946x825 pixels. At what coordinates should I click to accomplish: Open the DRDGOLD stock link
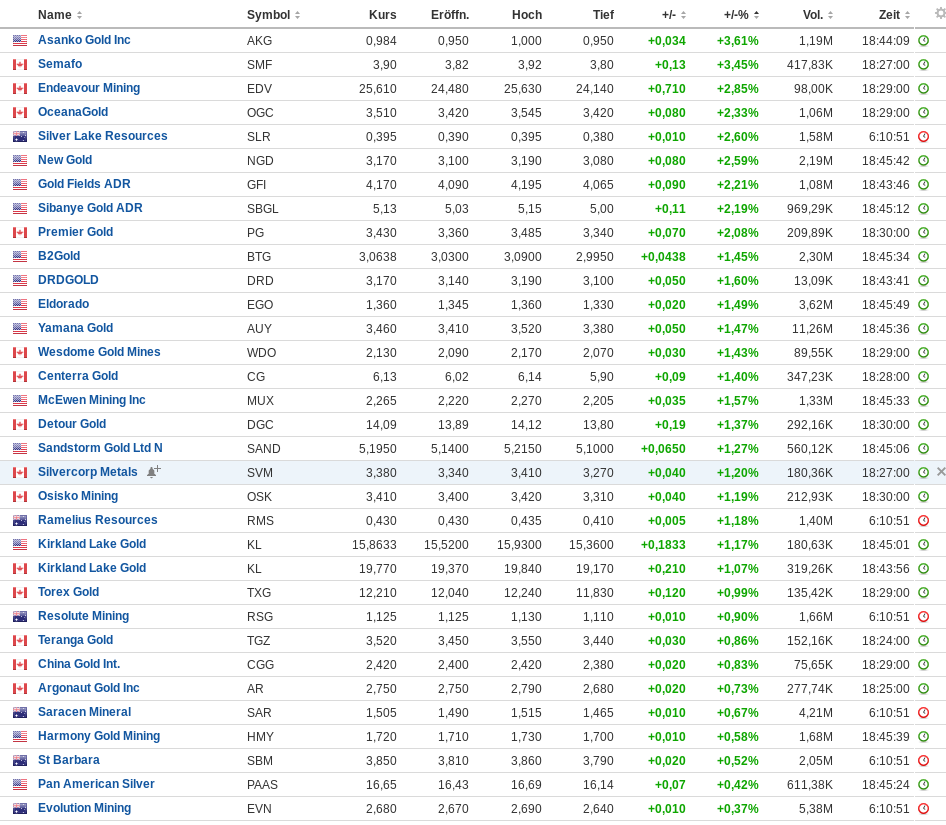(68, 280)
